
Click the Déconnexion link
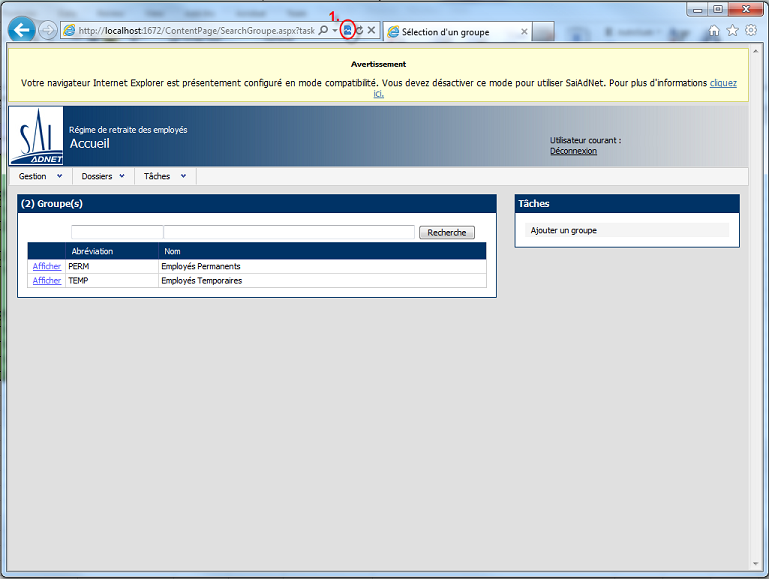pyautogui.click(x=573, y=151)
